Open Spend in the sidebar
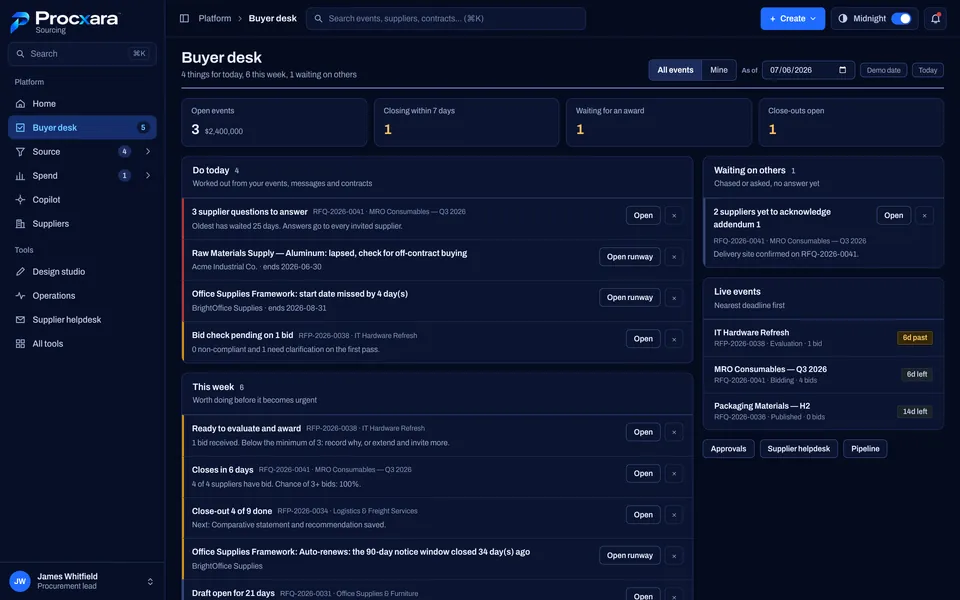Screen dimensions: 960x600 tap(82, 176)
